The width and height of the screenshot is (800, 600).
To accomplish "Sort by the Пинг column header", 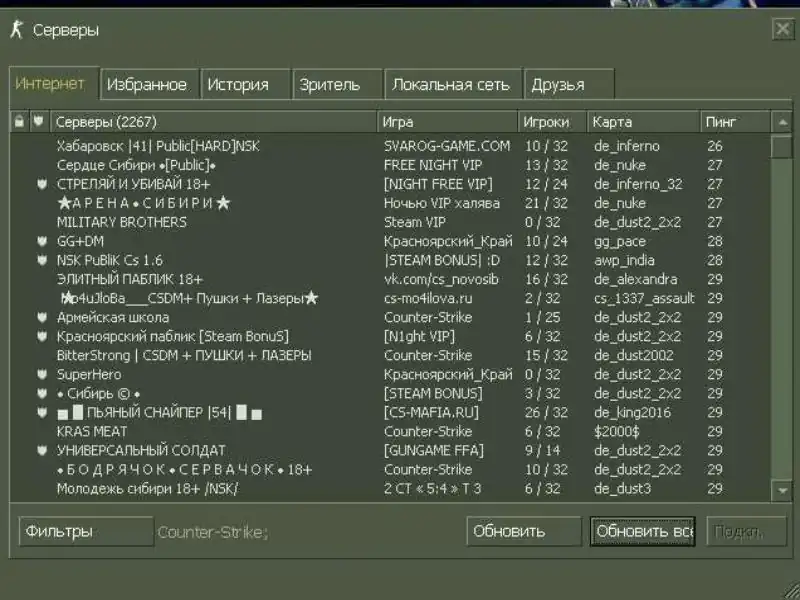I will (735, 122).
